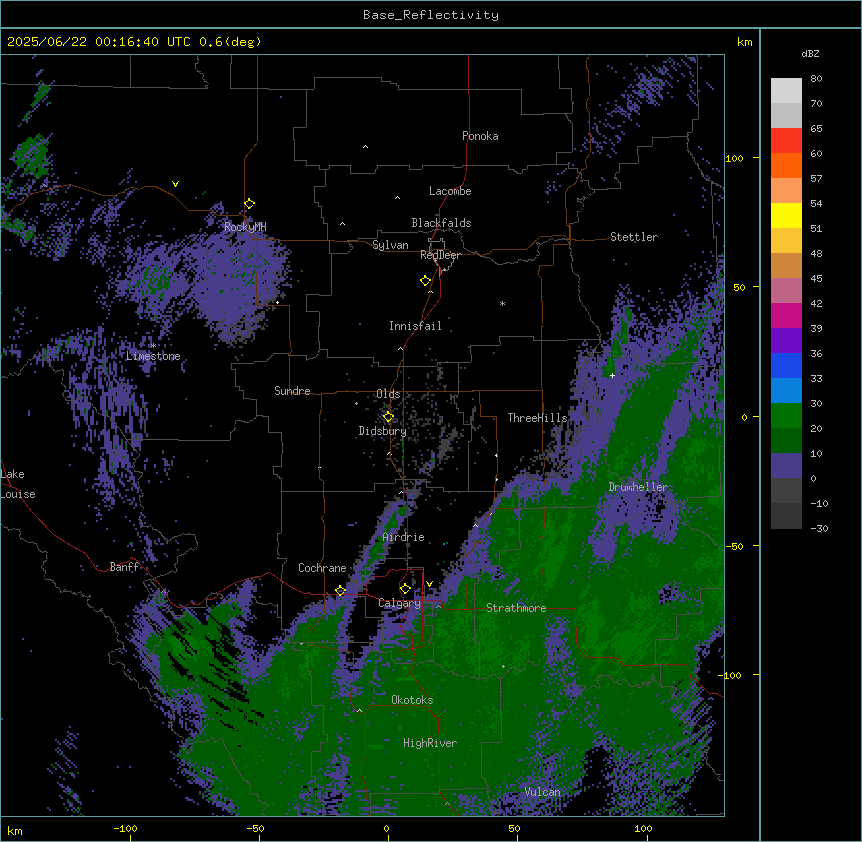Click the yellow station marker near RockyMH
Viewport: 862px width, 842px height.
click(249, 204)
